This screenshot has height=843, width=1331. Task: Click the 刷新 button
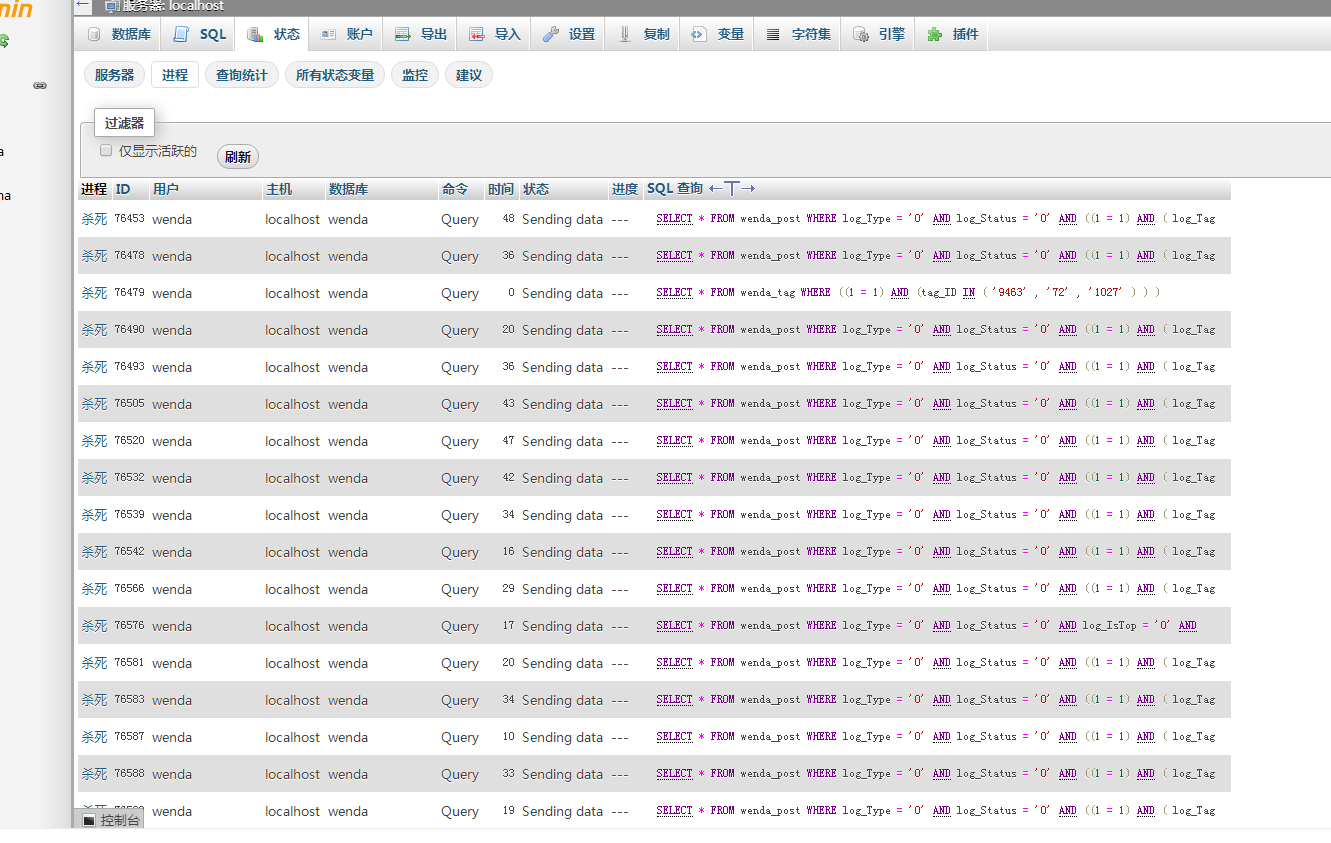point(238,157)
